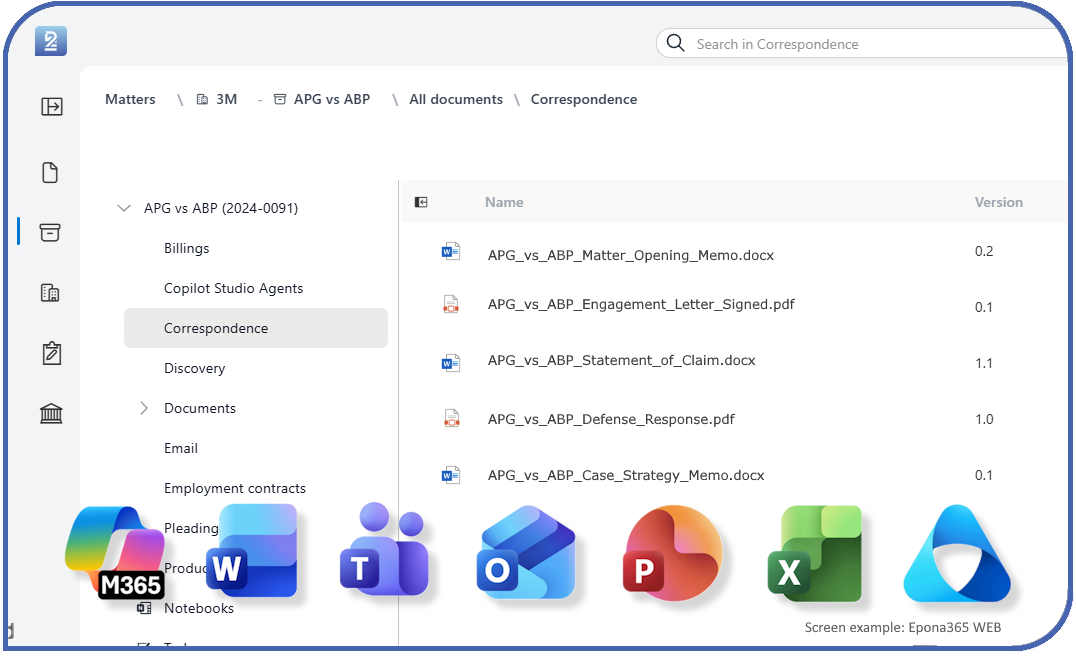Click version 1.1 of Statement of Claim

[984, 363]
